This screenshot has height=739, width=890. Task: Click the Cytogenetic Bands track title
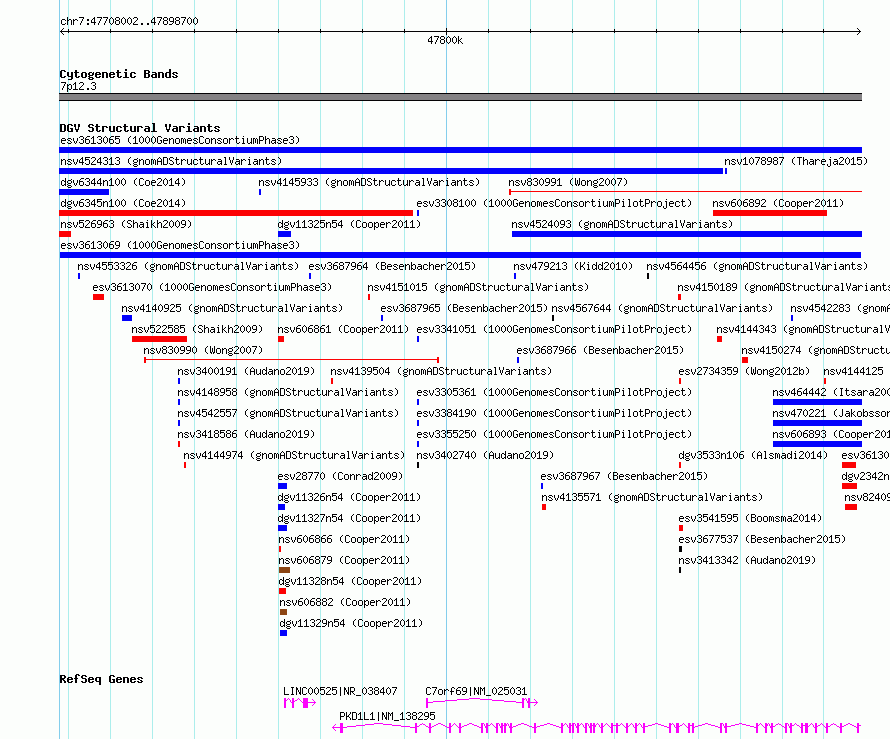(119, 74)
